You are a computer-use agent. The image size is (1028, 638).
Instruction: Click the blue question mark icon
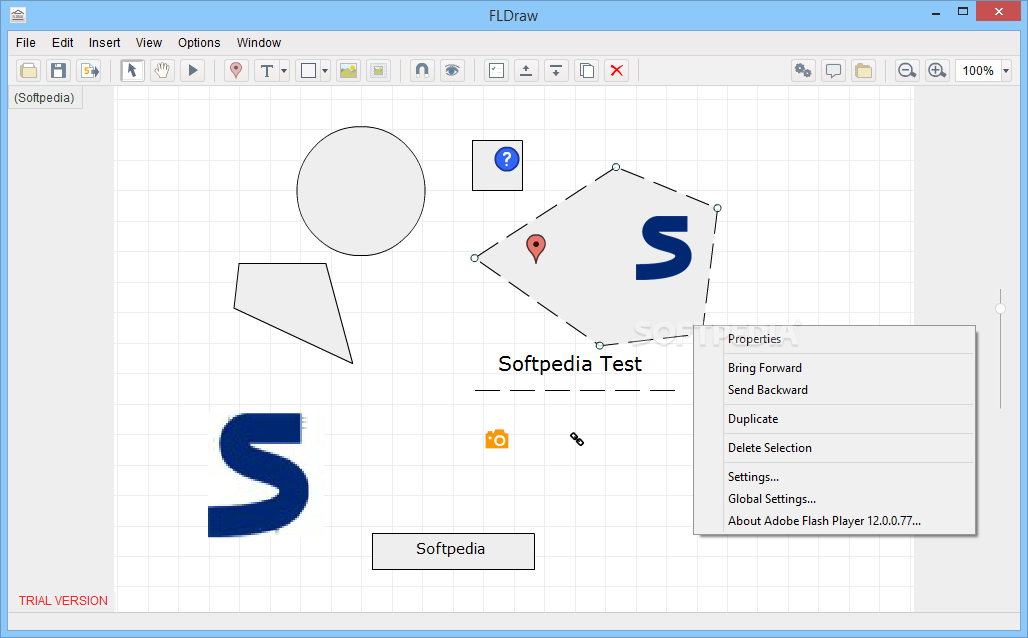pos(507,159)
